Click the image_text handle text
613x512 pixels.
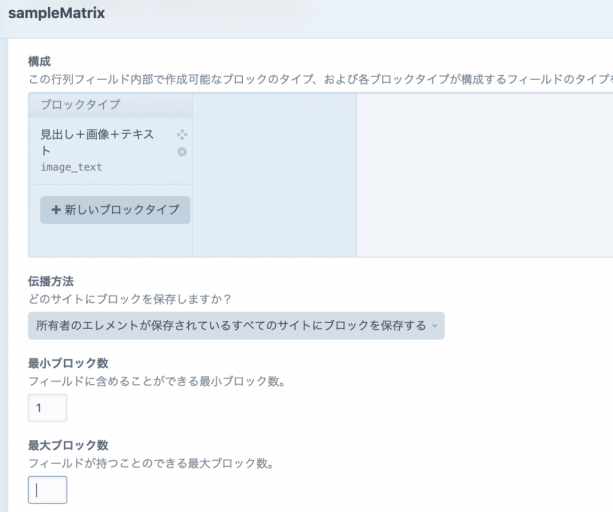pos(71,168)
